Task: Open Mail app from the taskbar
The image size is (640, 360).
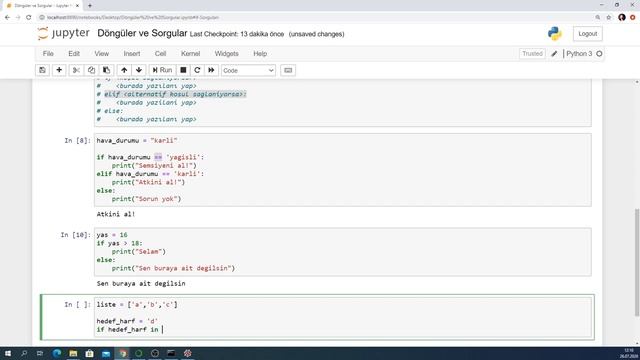Action: [106, 353]
